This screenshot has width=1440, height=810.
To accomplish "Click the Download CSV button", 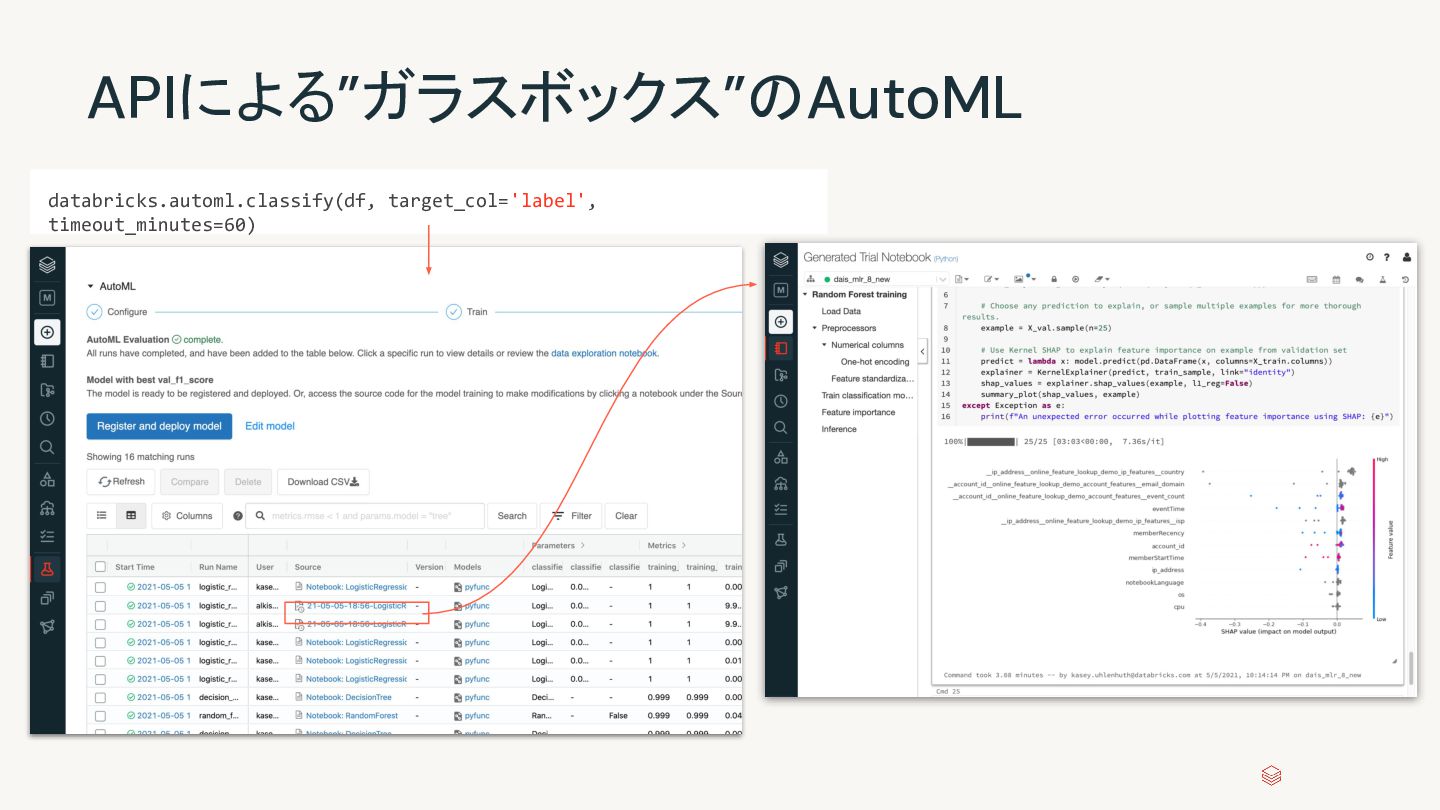I will (323, 482).
